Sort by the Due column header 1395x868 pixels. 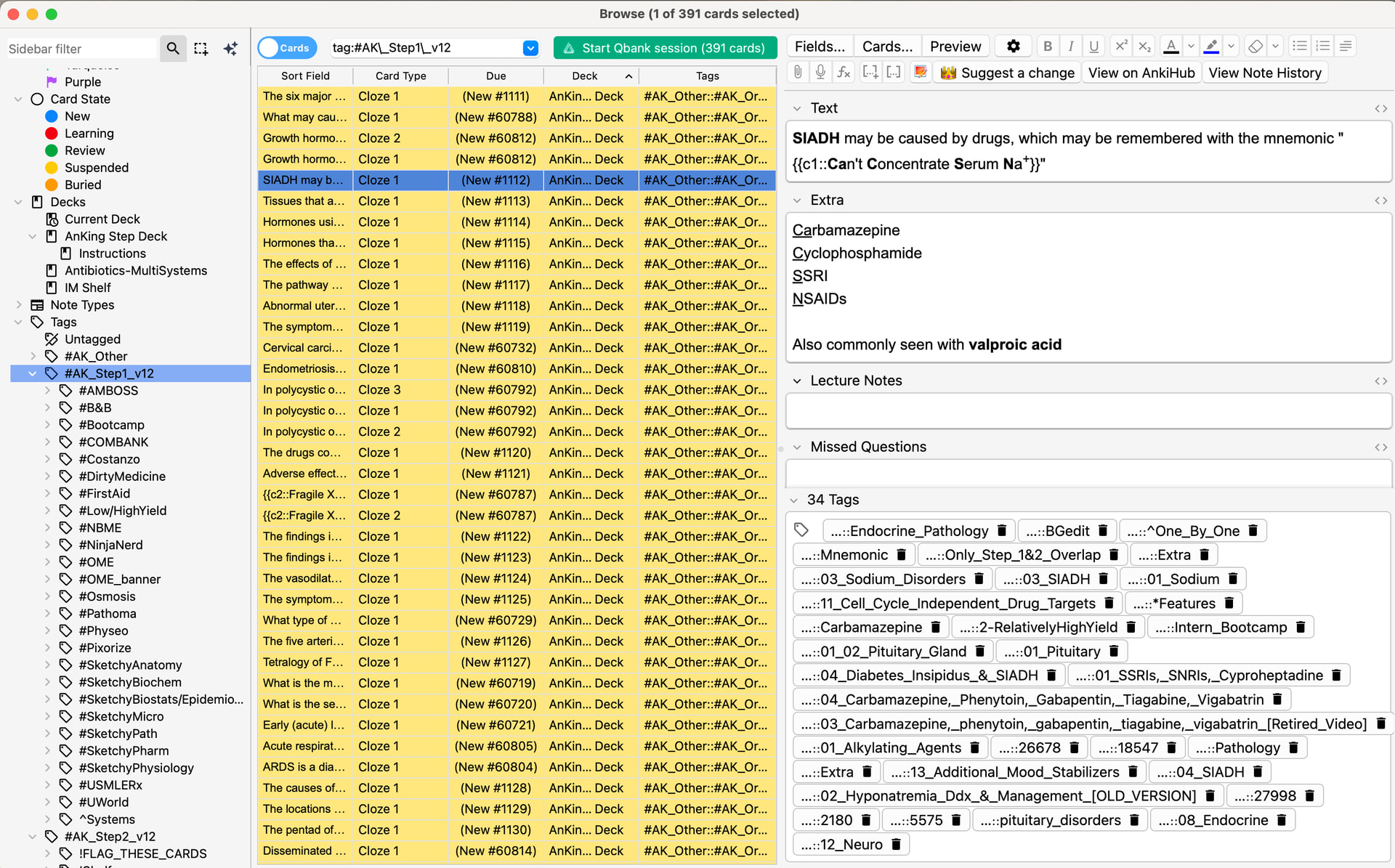point(496,76)
